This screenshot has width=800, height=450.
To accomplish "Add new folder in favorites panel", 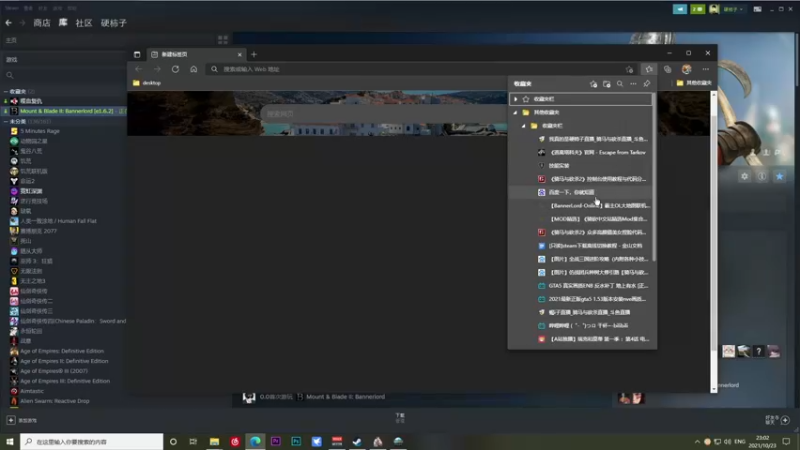I will pos(607,84).
